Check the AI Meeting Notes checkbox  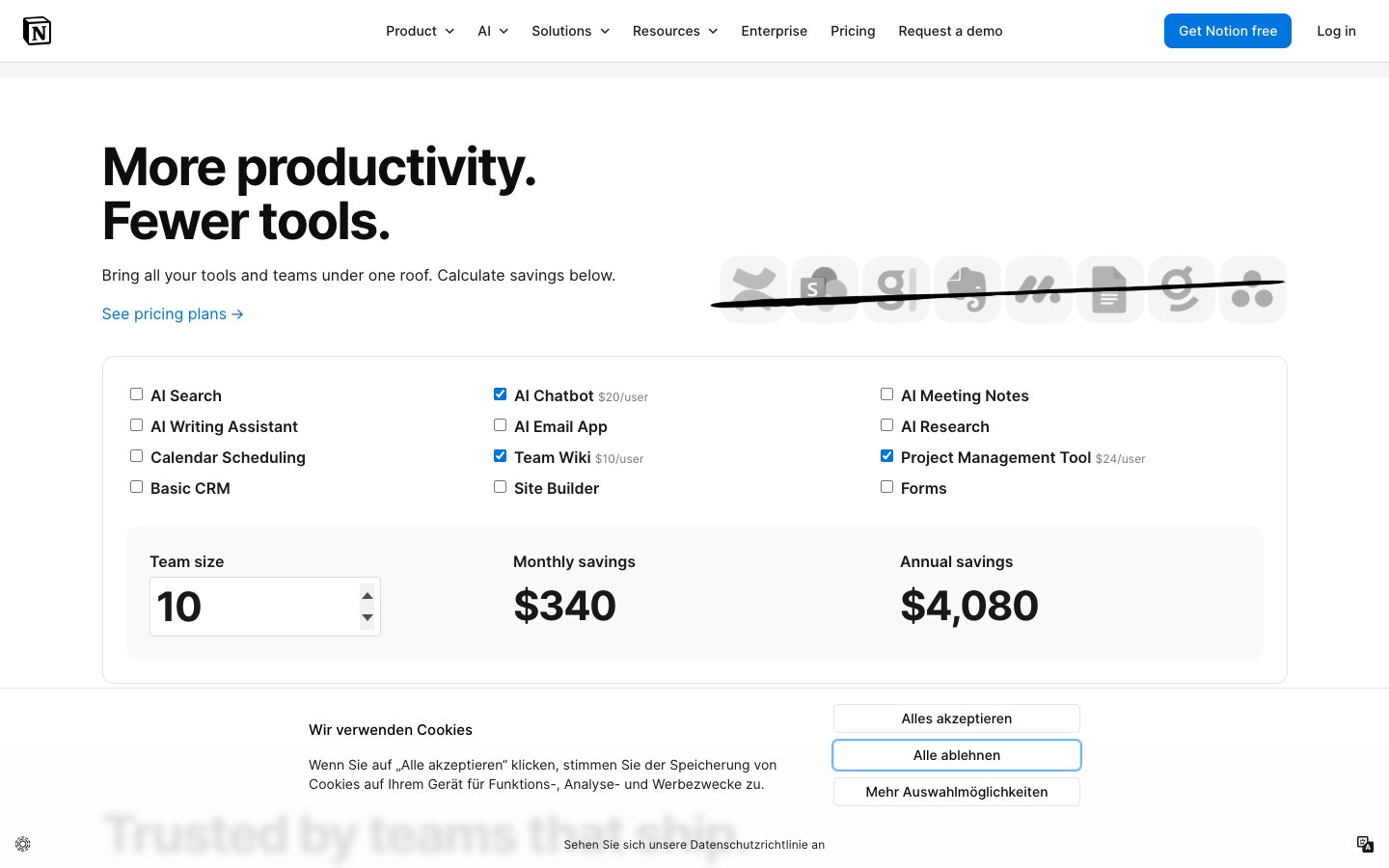click(x=887, y=394)
